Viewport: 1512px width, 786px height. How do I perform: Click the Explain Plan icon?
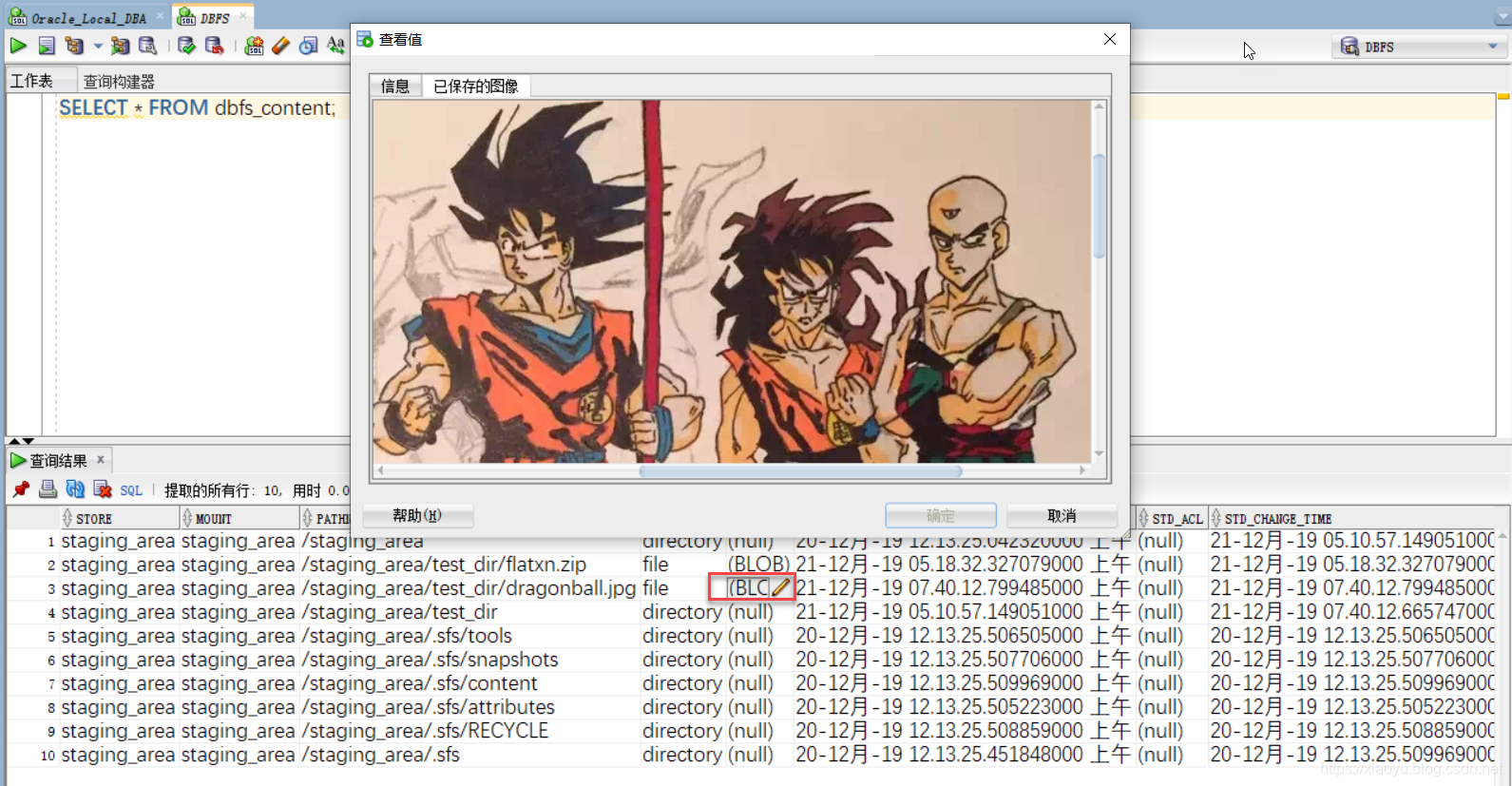(74, 46)
